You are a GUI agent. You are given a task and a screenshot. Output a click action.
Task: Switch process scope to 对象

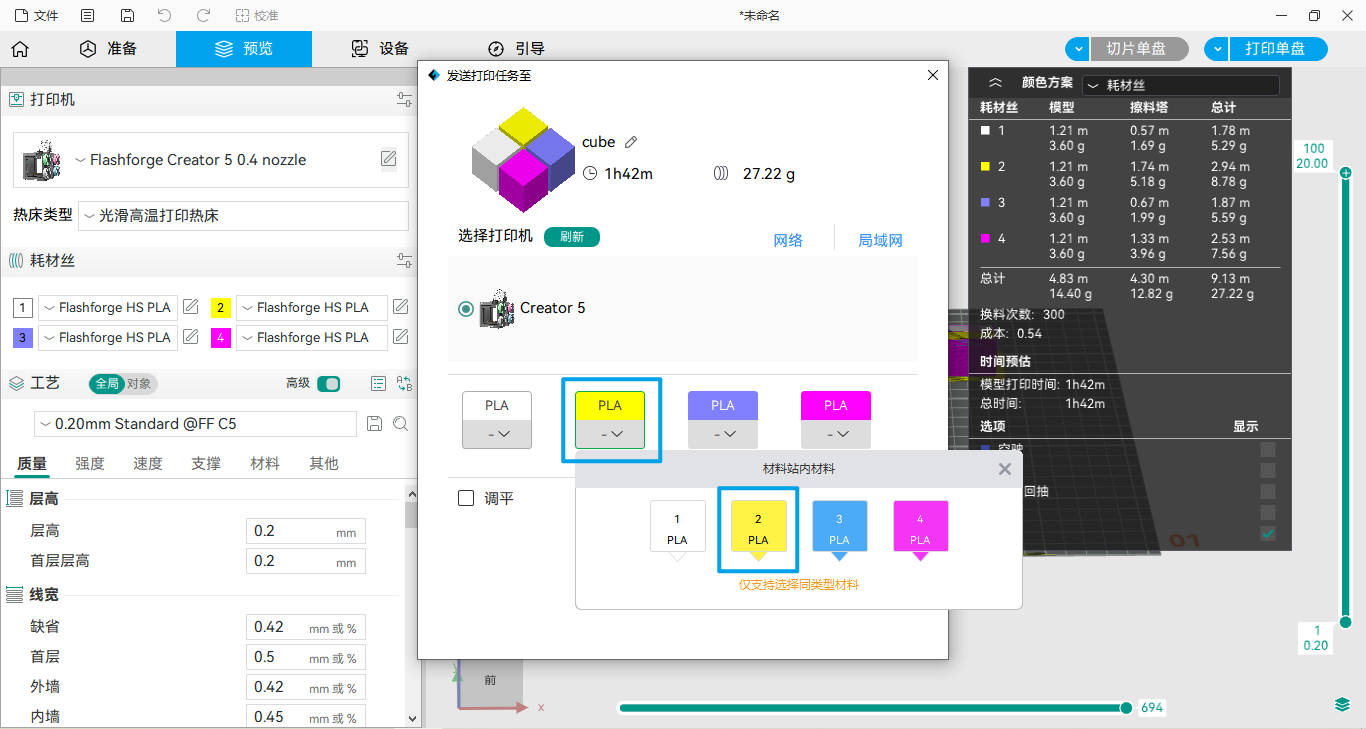coord(140,383)
